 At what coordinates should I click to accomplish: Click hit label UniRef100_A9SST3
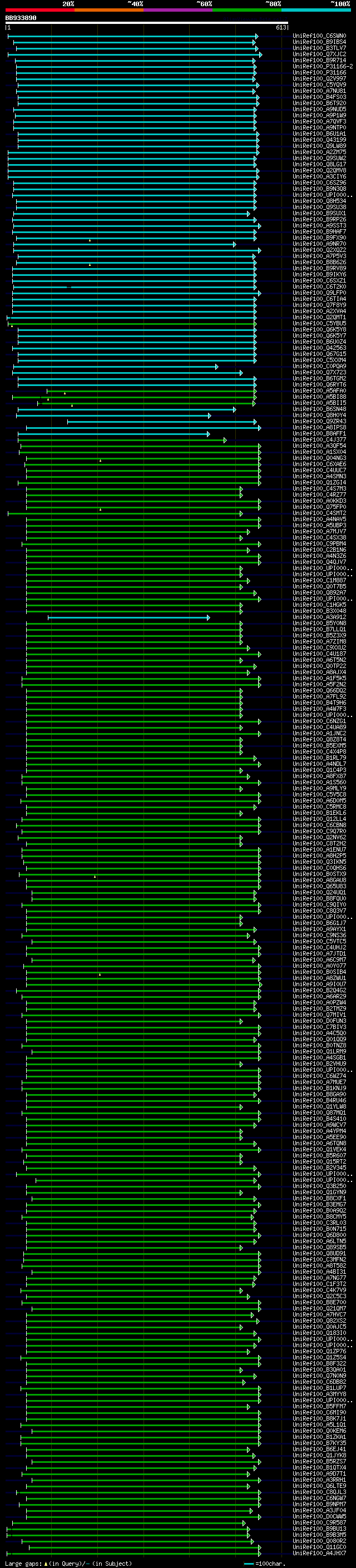coord(319,226)
